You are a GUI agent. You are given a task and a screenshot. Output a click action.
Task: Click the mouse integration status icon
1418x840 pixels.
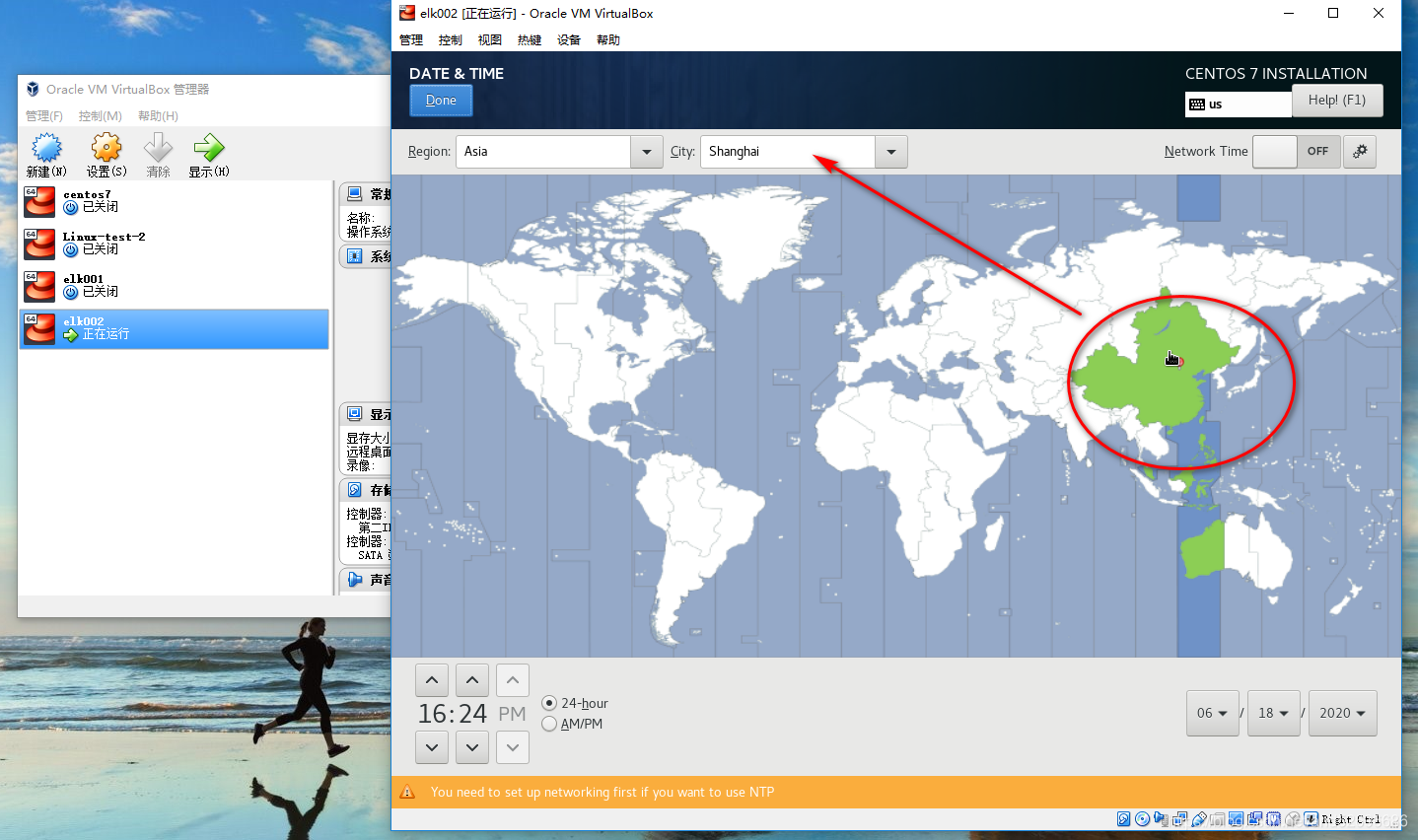[x=1293, y=818]
